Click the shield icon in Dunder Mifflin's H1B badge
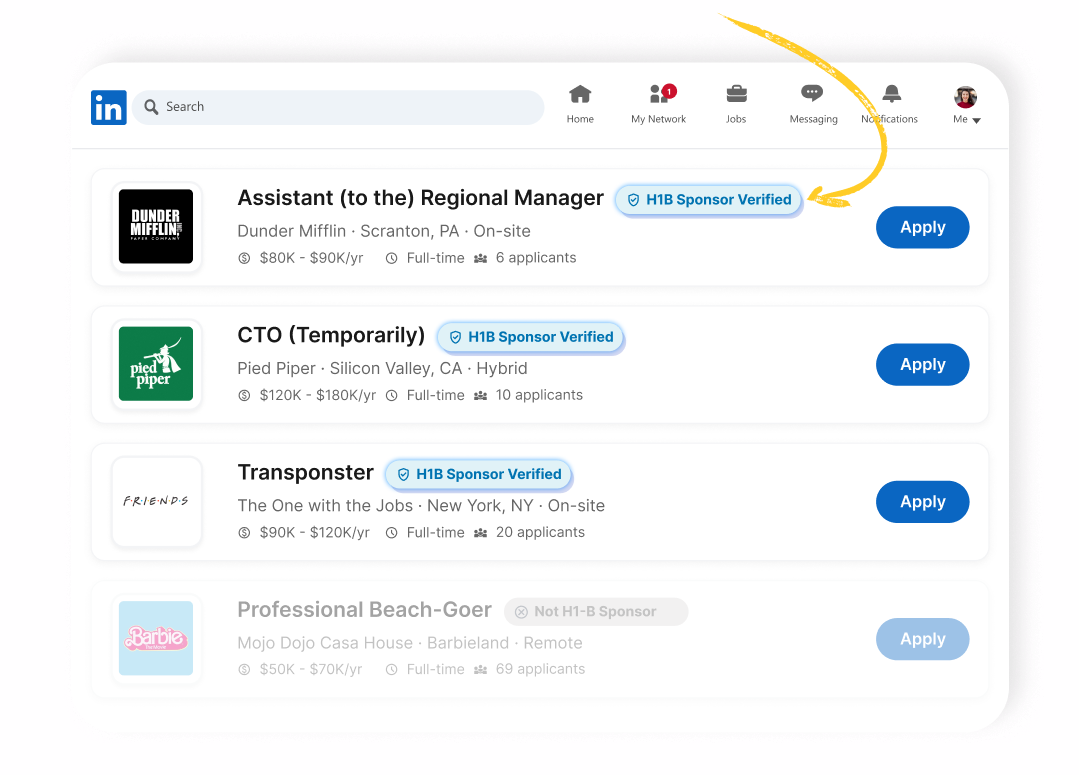 tap(634, 200)
